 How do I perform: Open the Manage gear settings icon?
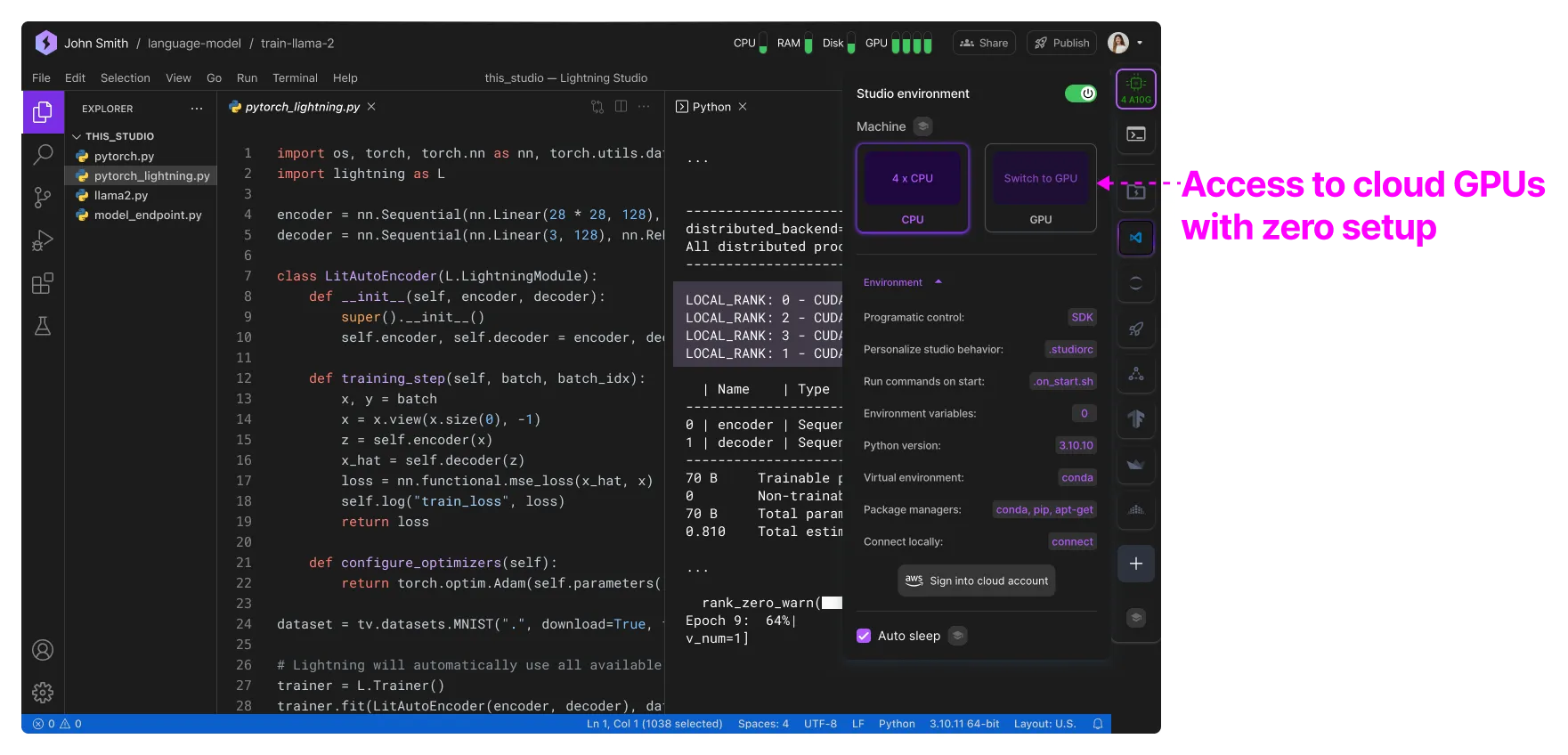click(x=43, y=693)
